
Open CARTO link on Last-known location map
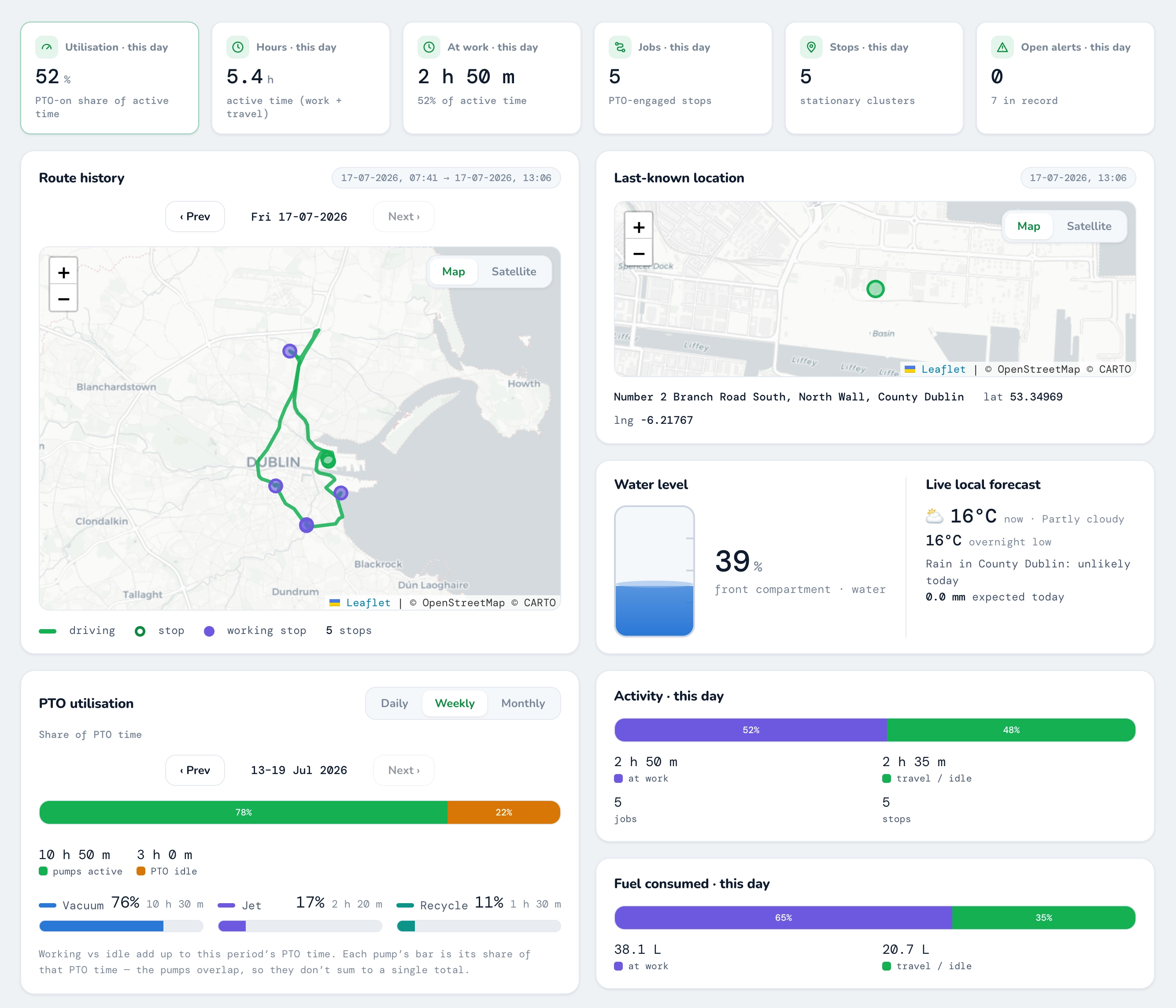pyautogui.click(x=1114, y=370)
